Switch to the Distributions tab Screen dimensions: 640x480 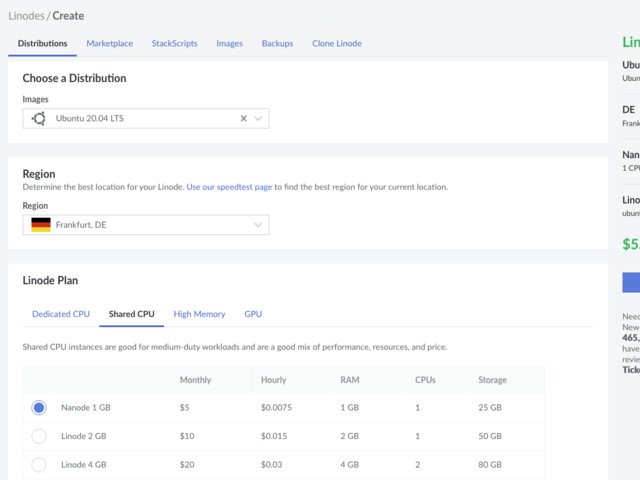point(42,43)
